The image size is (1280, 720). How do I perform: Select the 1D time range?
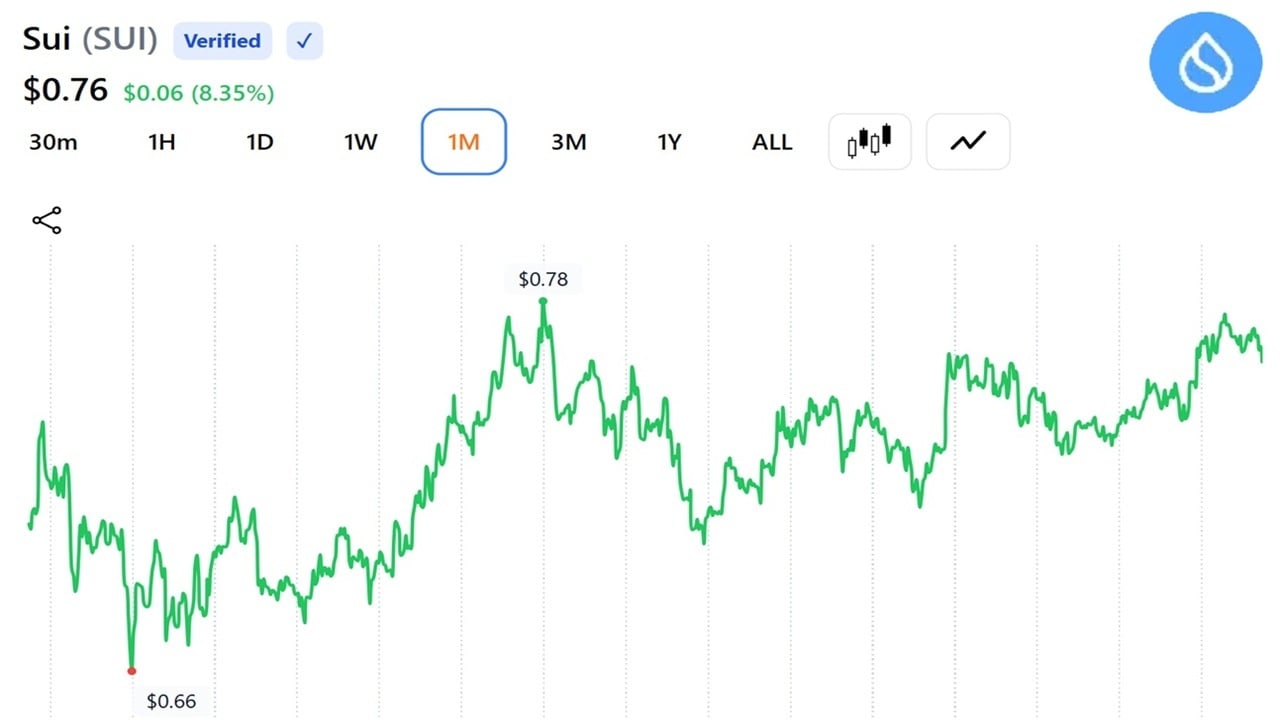260,142
